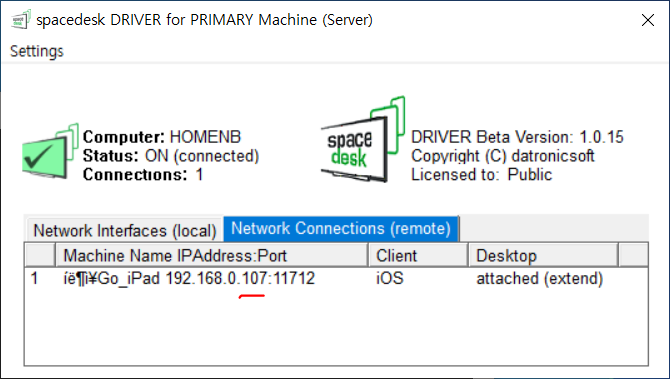Select the Go_iPad 192.168.0.107:11712 connection row
This screenshot has height=379, width=670.
tap(336, 279)
